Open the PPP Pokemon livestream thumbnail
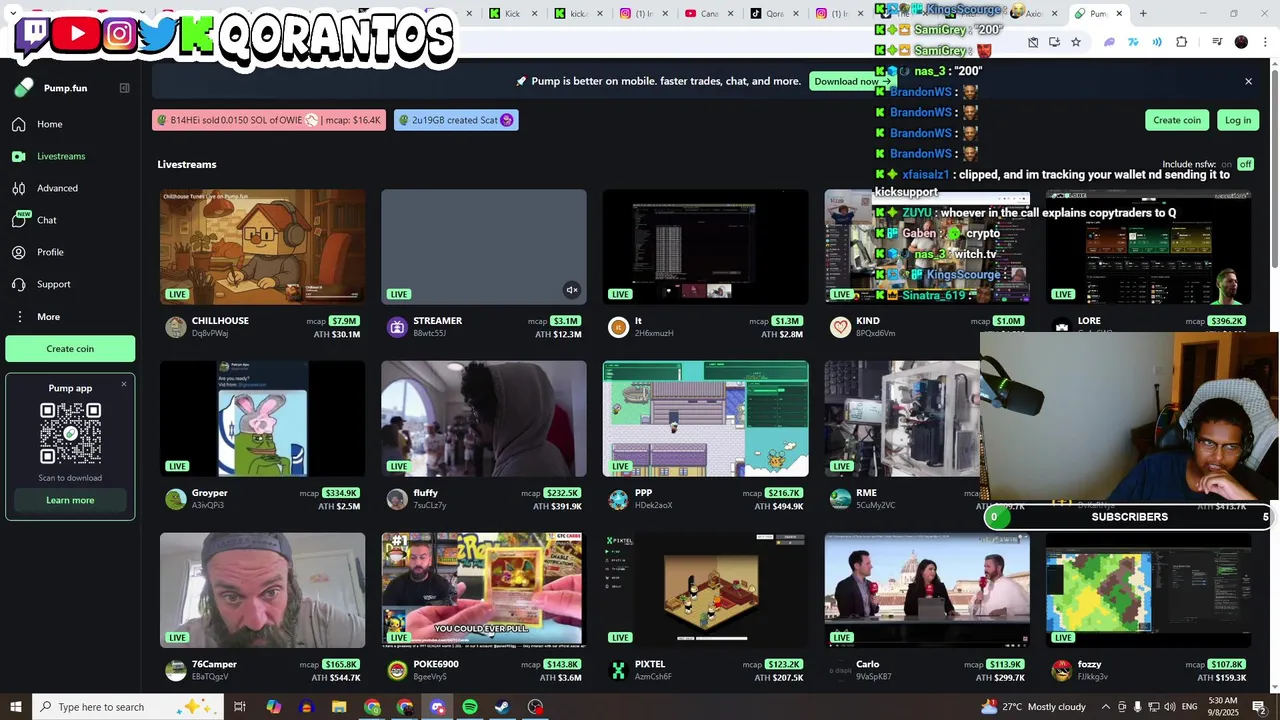This screenshot has height=720, width=1280. 705,419
